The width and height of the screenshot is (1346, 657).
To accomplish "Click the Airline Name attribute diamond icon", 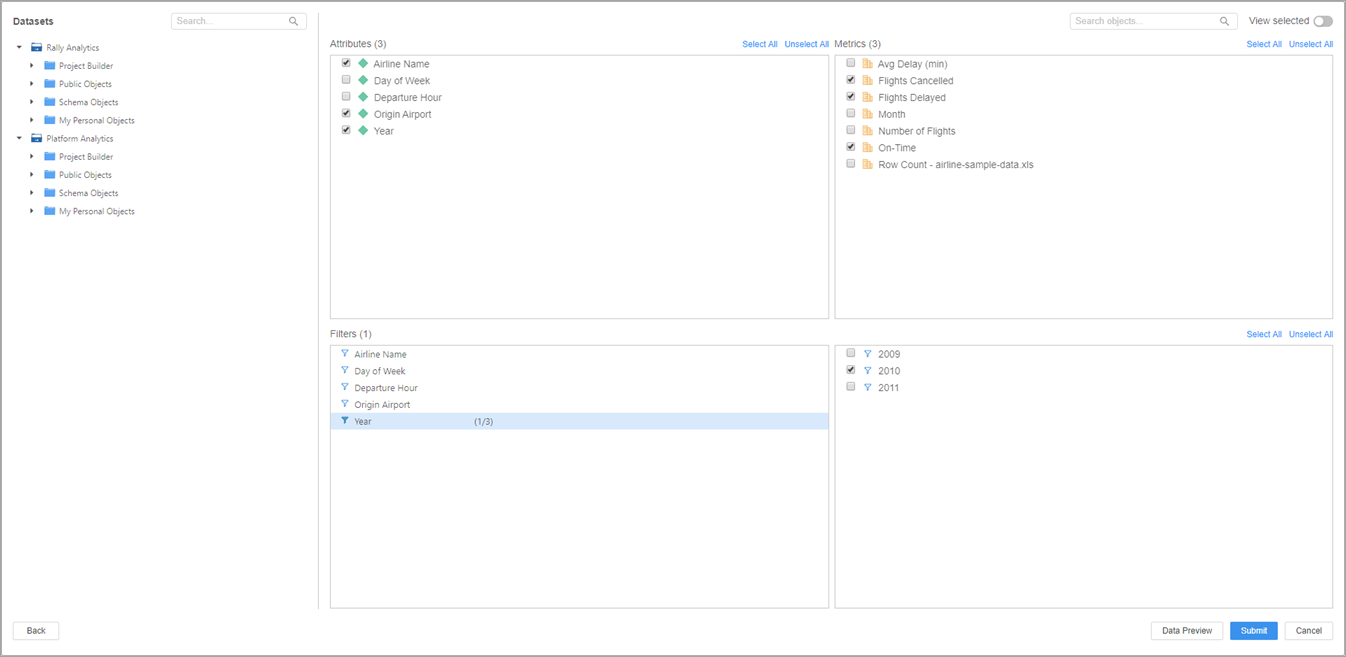I will (x=363, y=64).
